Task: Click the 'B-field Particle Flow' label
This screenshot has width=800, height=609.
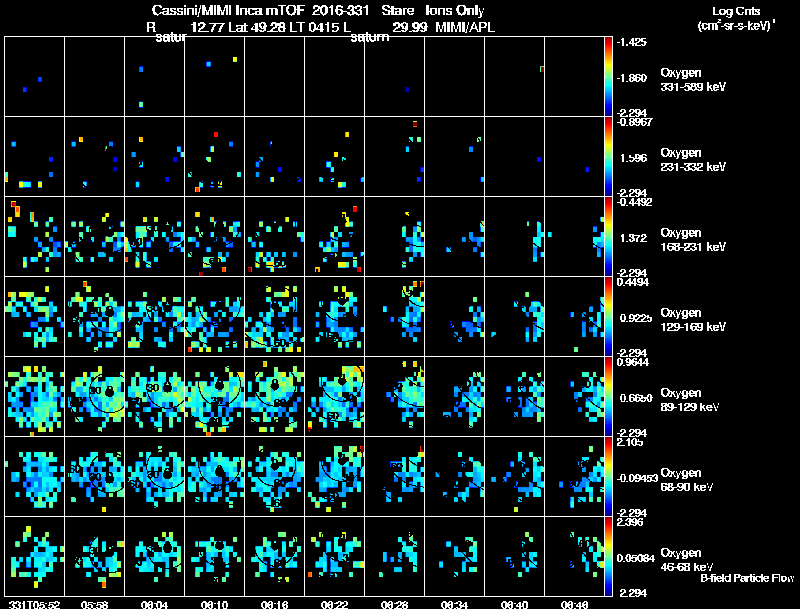Action: coord(747,578)
